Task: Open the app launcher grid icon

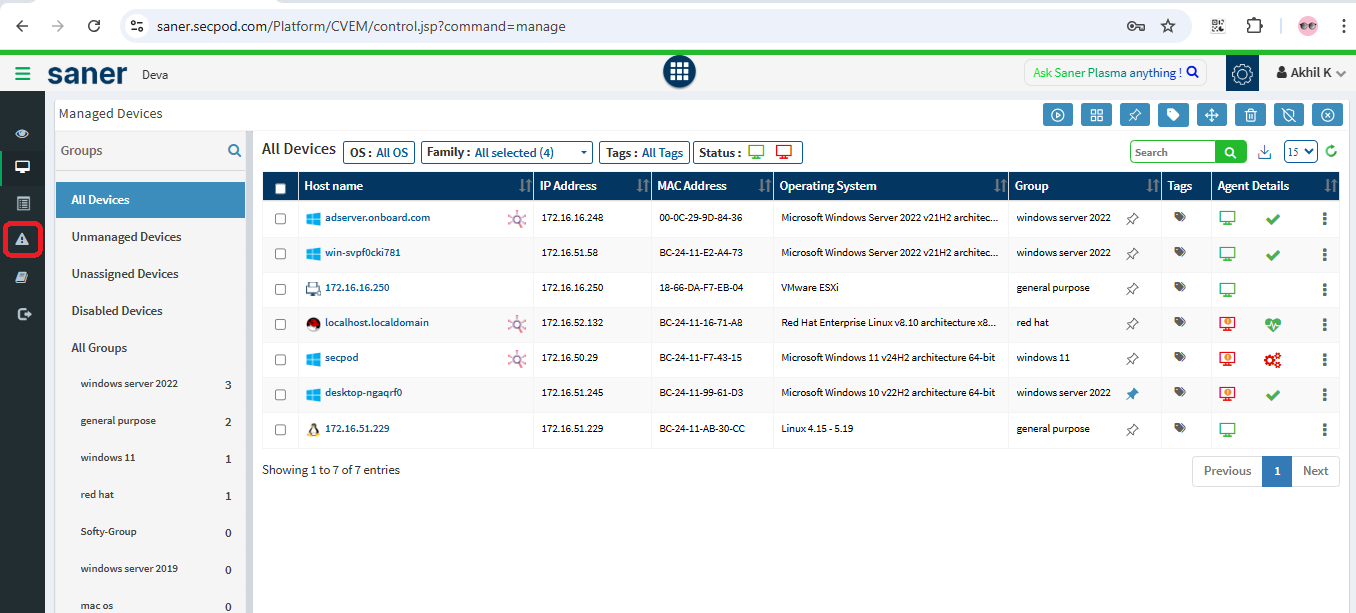Action: pos(680,71)
